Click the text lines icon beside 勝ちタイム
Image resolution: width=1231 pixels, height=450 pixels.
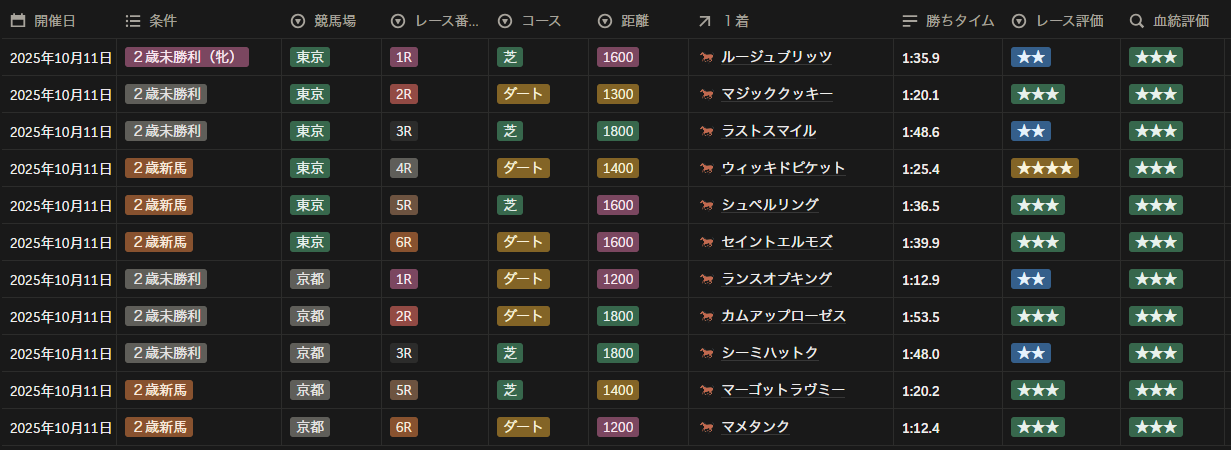(x=909, y=21)
